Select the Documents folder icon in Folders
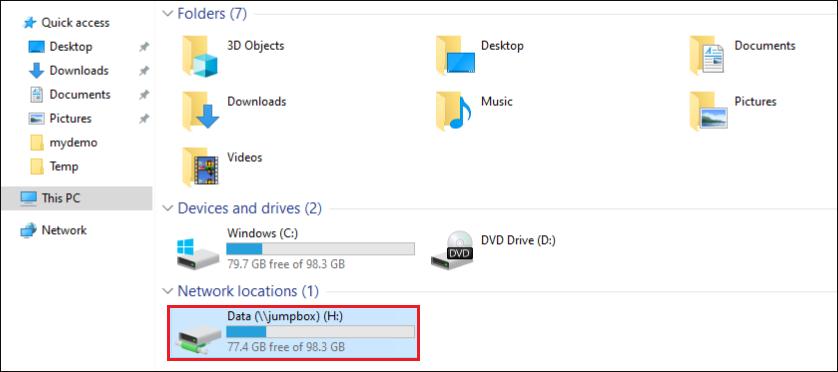Viewport: 838px width, 372px height. click(x=708, y=55)
